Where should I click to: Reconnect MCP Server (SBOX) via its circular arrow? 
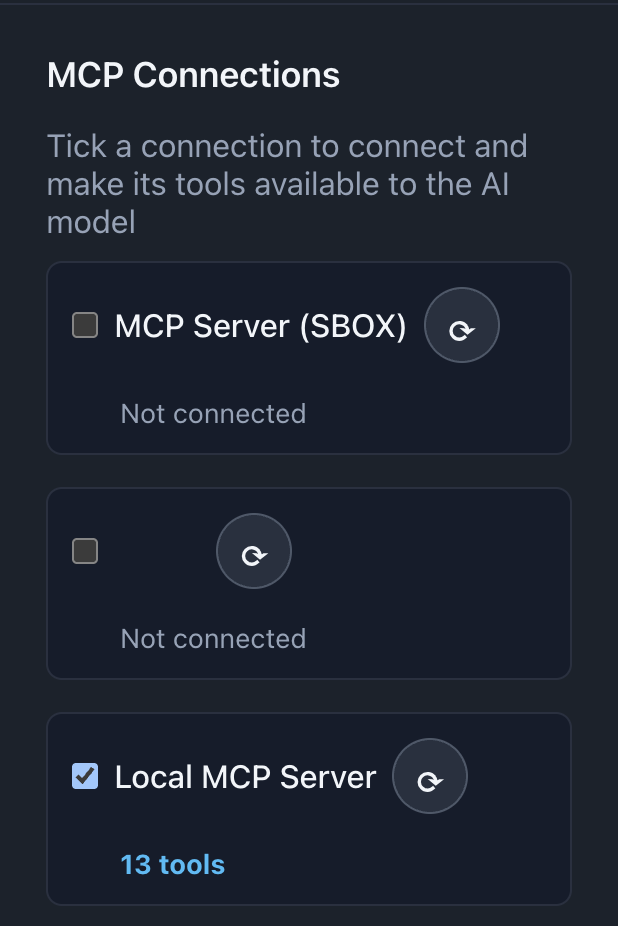click(x=461, y=325)
